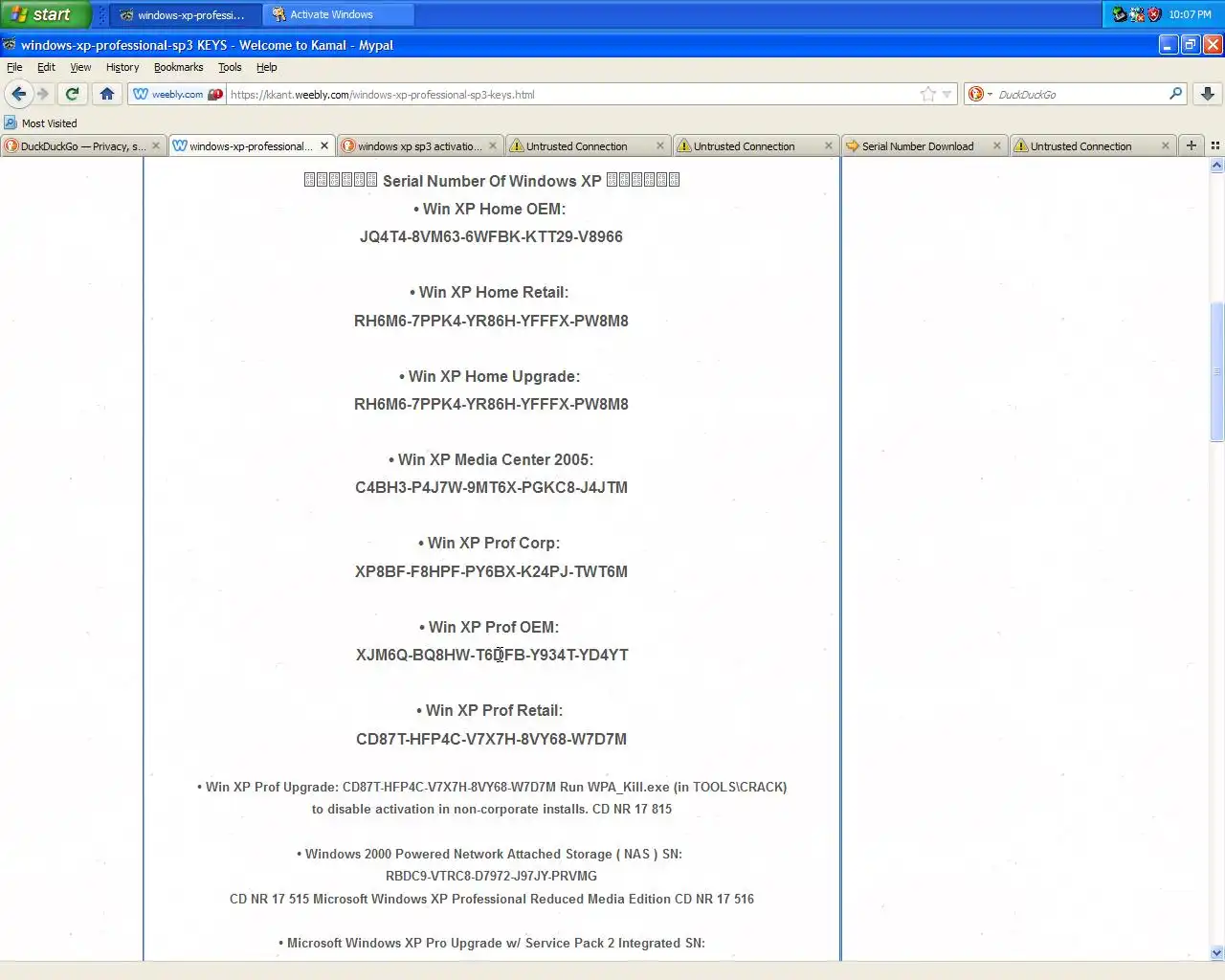
Task: Open the home page via the house icon
Action: coord(107,94)
